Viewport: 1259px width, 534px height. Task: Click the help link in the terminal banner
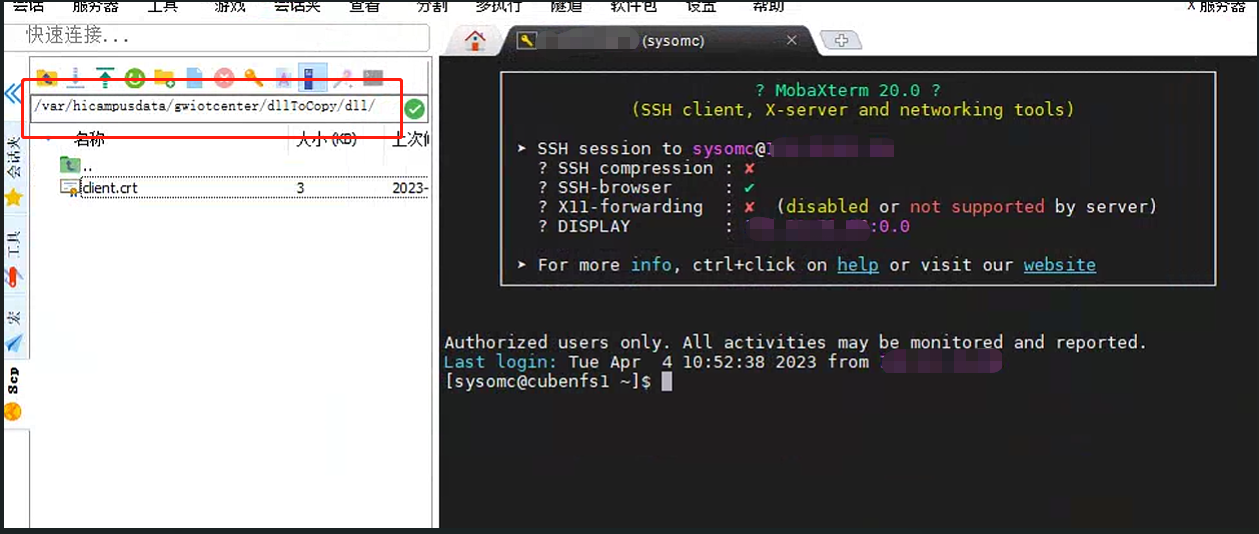[857, 265]
